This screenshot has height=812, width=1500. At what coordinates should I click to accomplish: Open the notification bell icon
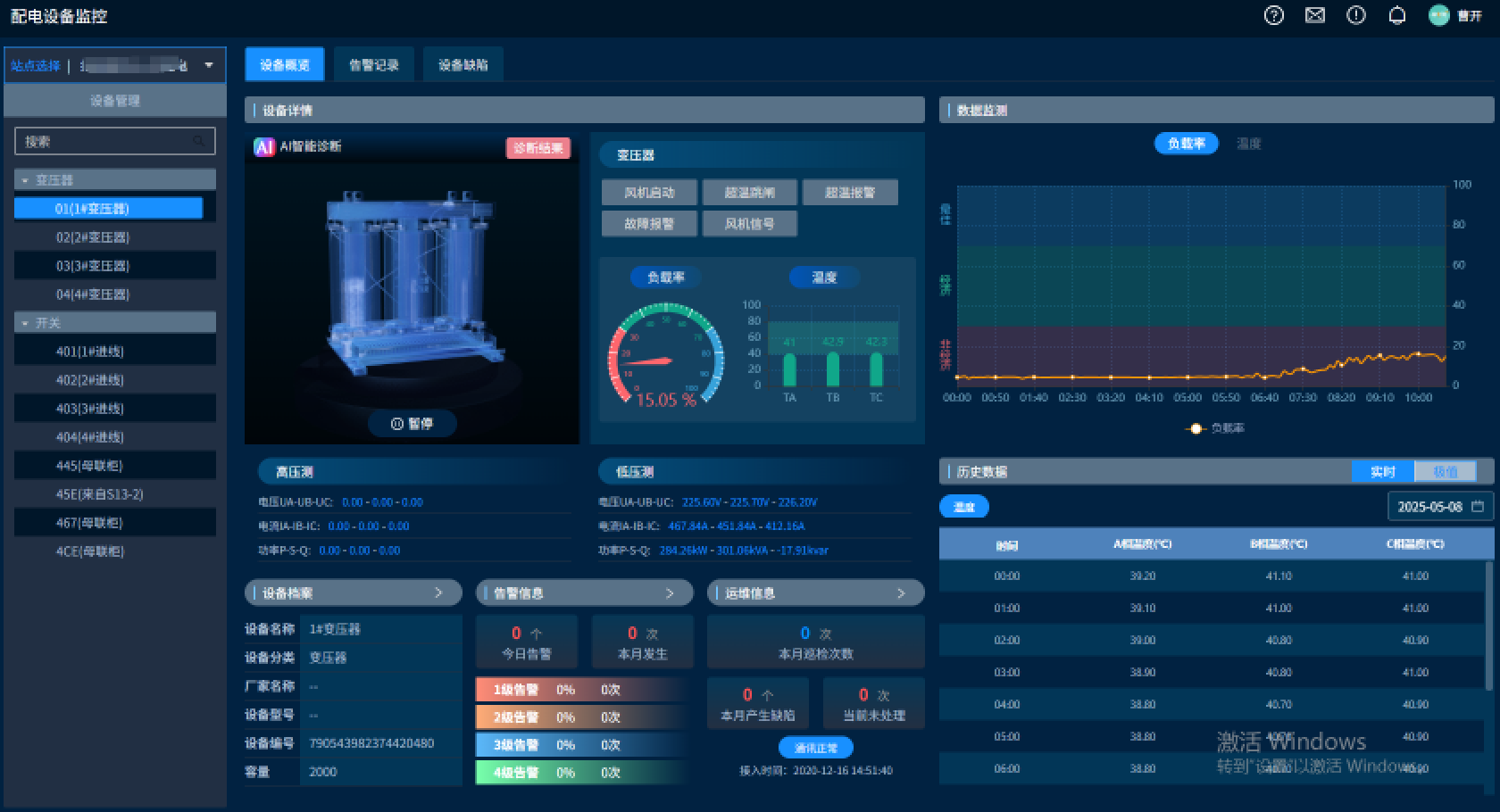1396,15
